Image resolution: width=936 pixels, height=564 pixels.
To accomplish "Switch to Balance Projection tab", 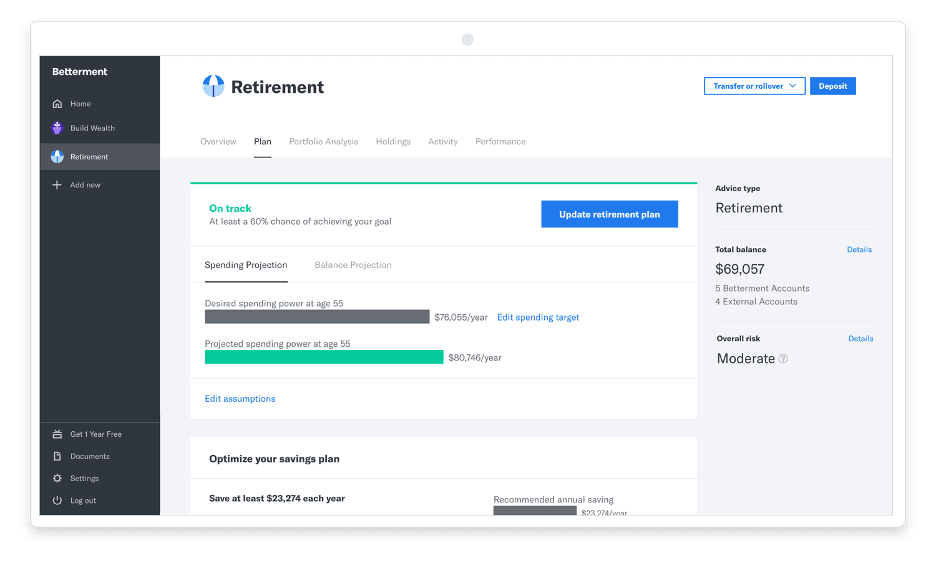I will pos(353,266).
